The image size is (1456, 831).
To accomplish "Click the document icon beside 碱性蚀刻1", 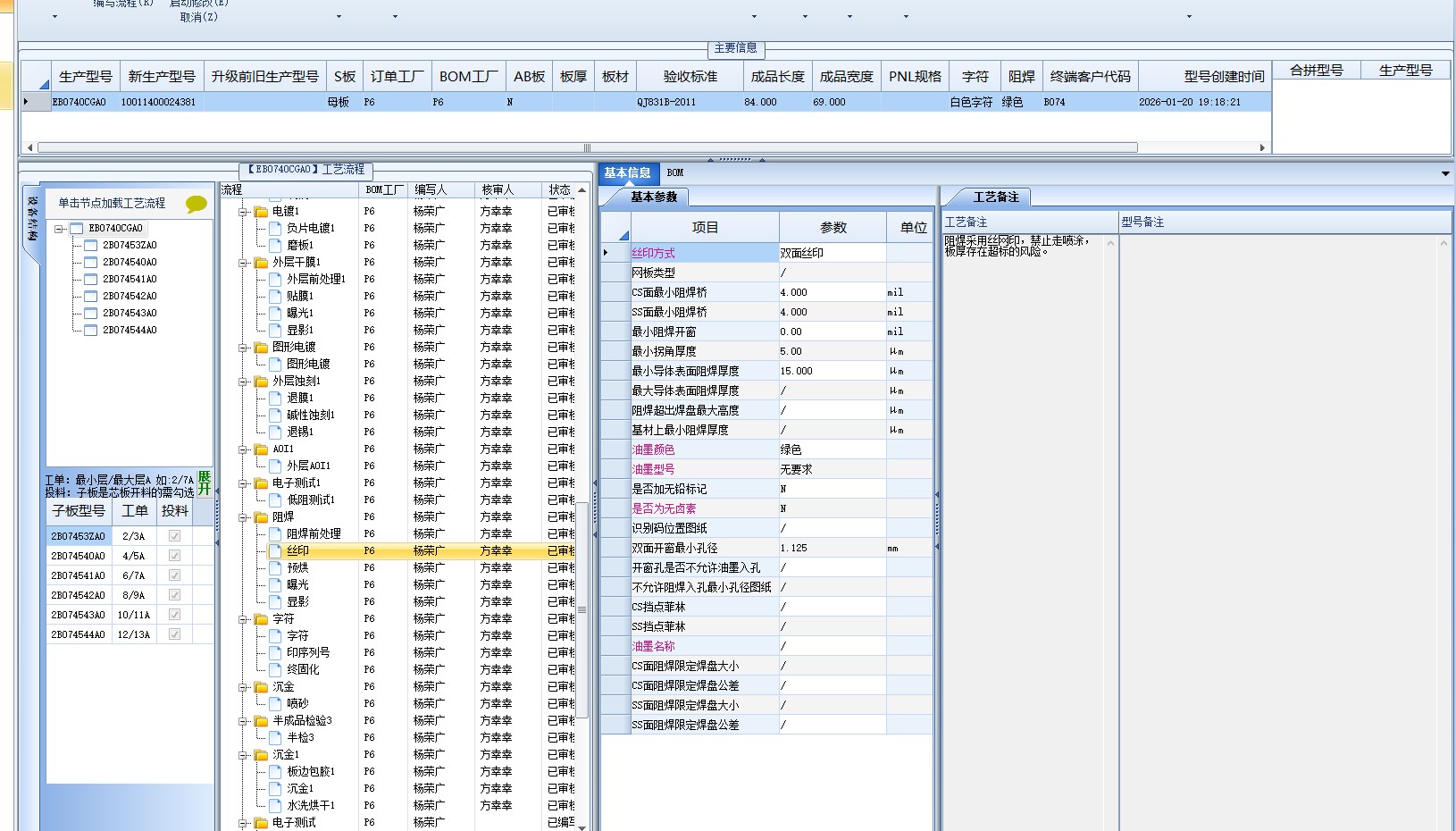I will pyautogui.click(x=276, y=415).
